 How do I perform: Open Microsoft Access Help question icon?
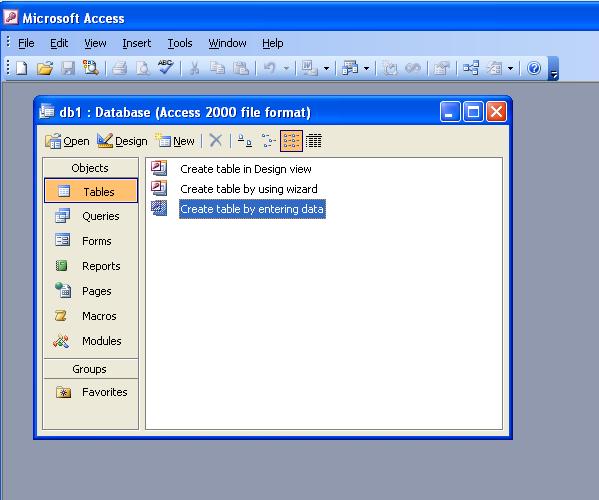point(534,68)
